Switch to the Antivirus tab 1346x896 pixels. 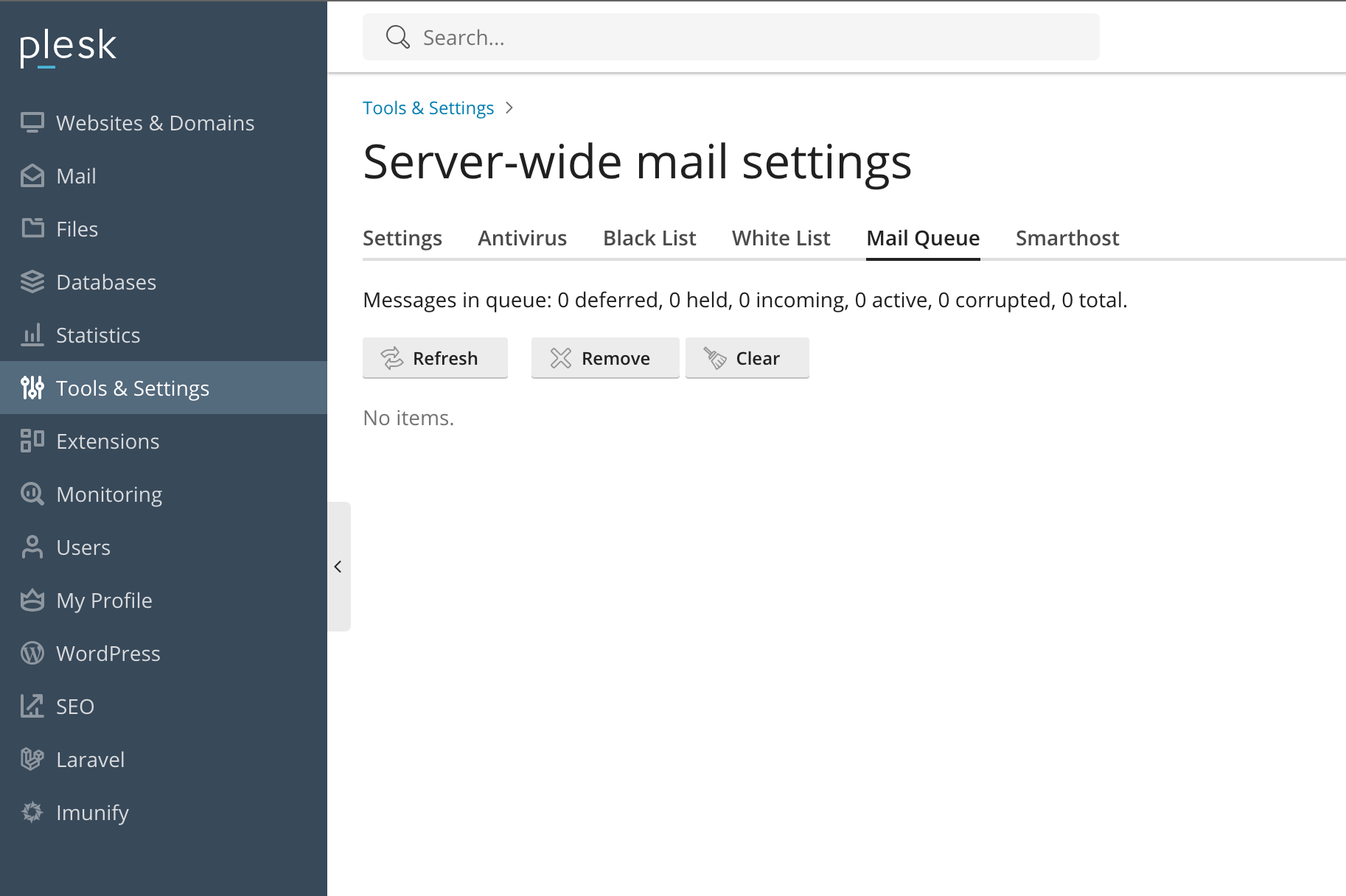click(x=522, y=237)
